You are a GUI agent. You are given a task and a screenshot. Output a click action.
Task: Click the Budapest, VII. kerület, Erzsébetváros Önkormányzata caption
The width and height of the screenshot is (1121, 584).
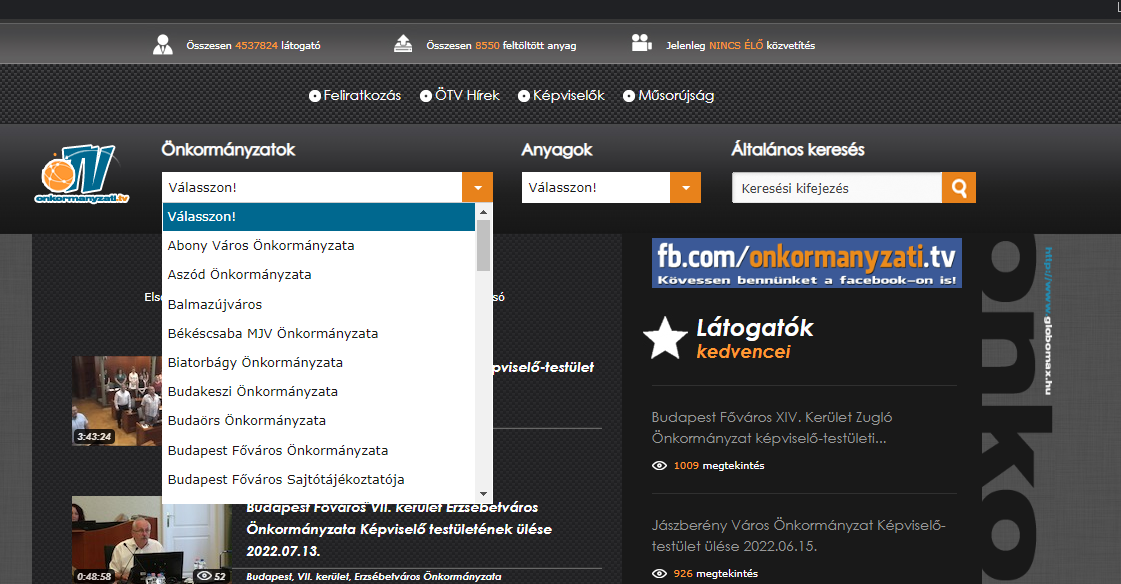[x=374, y=576]
